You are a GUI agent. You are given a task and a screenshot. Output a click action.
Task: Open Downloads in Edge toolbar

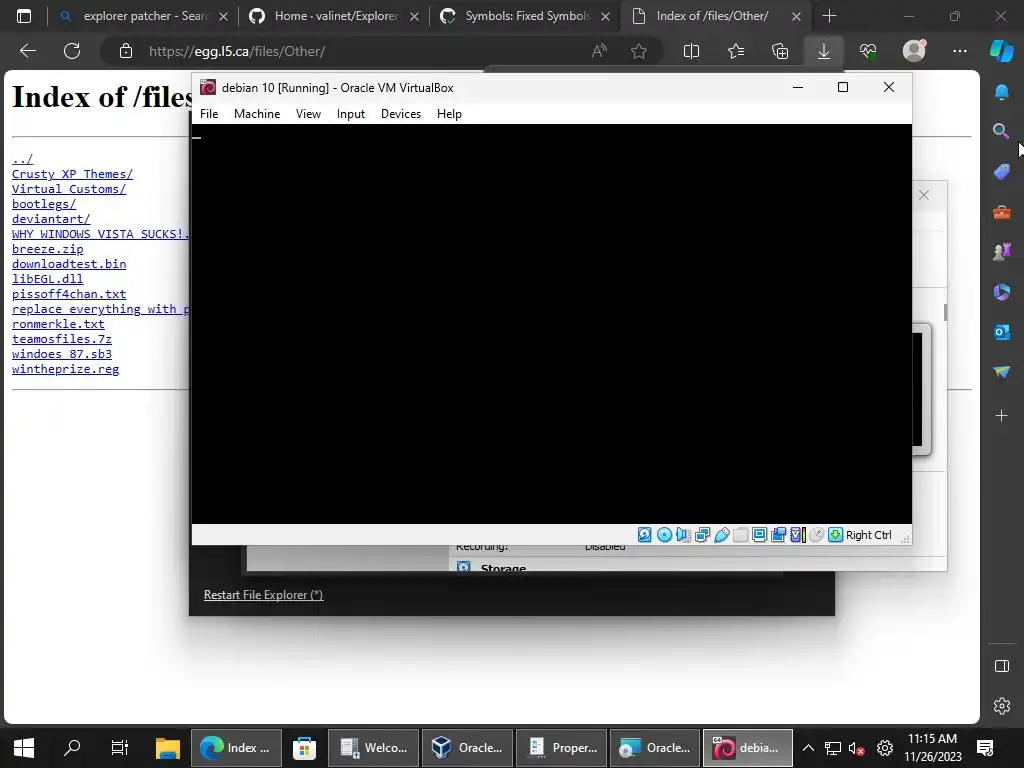[x=824, y=51]
